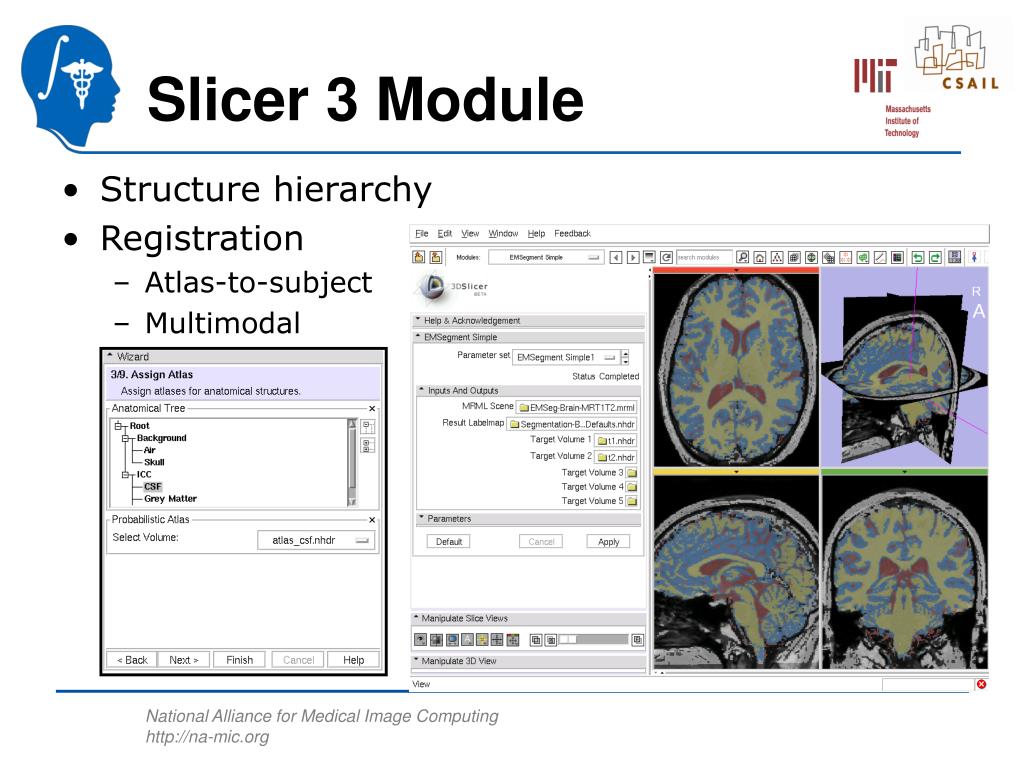Click the letter A annotation slice icon
This screenshot has height=768, width=1024.
468,640
